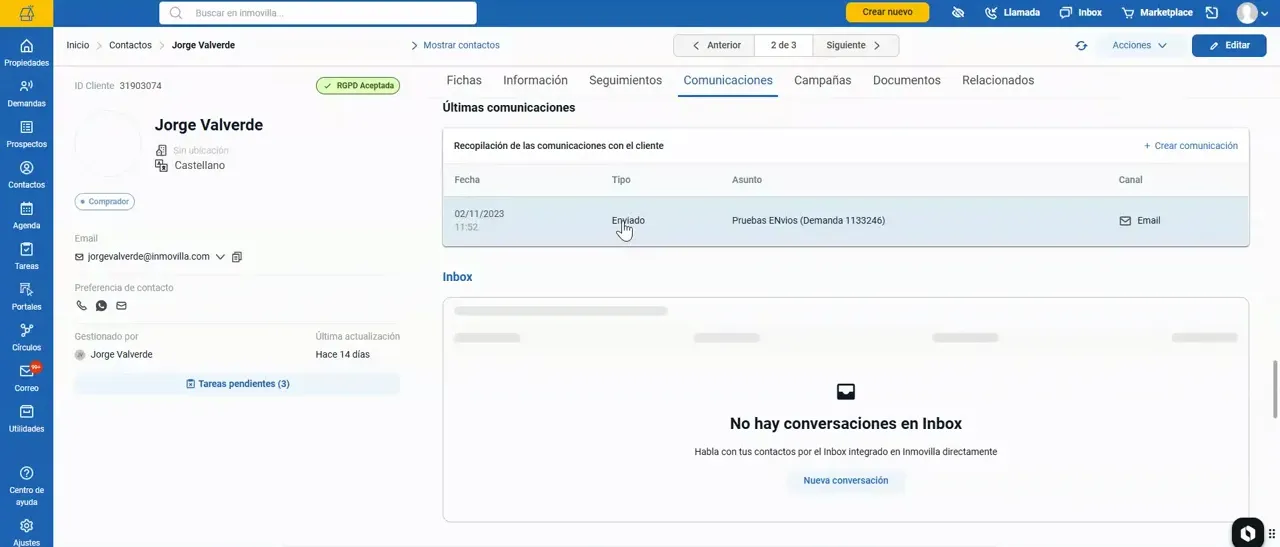Switch to the Campañas tab
The image size is (1280, 547).
coord(823,80)
